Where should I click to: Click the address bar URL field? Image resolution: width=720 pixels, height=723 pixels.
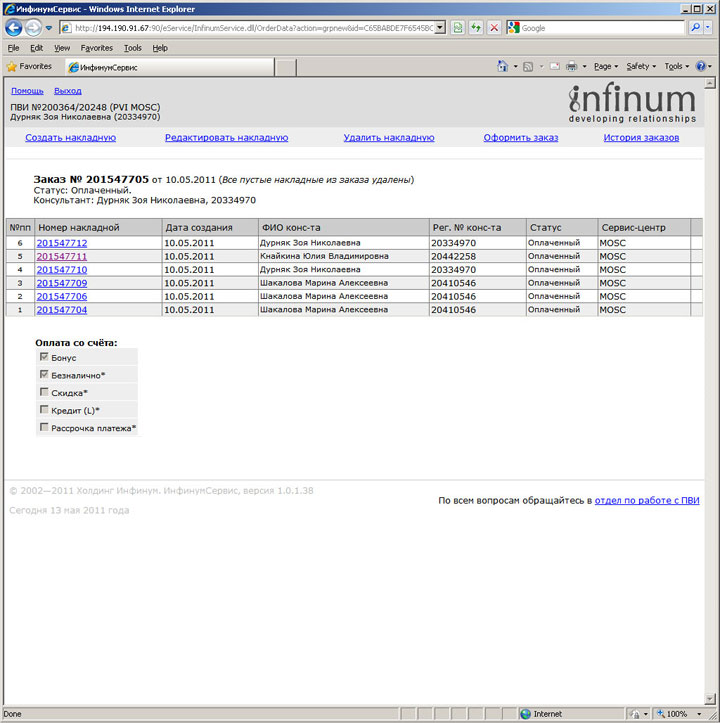point(254,28)
